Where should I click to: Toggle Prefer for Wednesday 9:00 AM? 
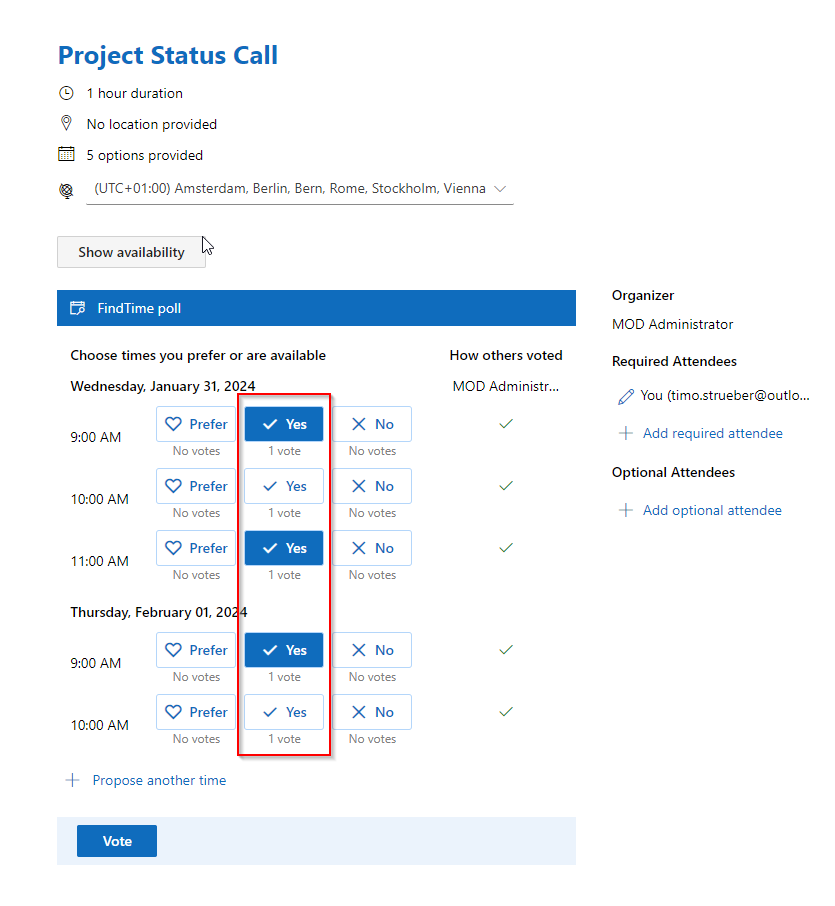tap(196, 424)
